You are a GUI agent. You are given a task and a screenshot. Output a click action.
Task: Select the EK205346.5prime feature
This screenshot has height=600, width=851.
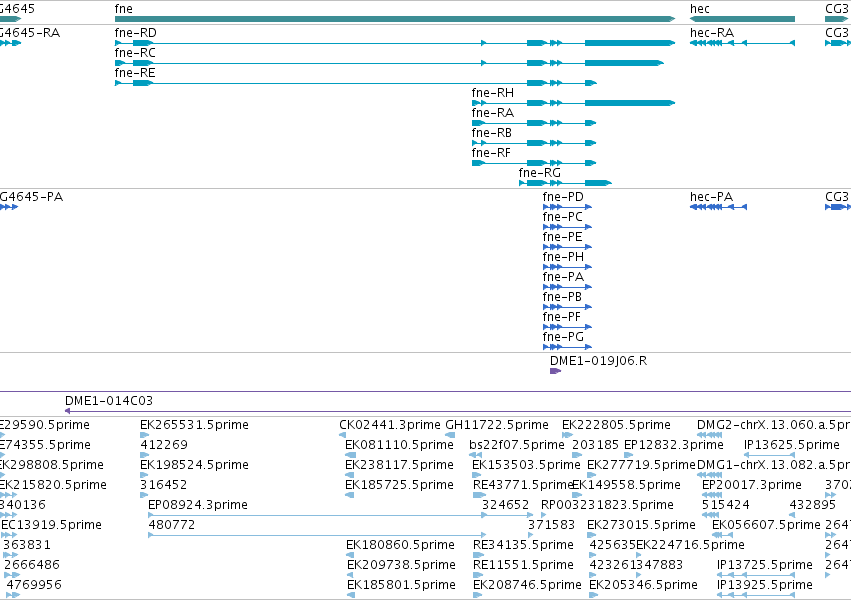pyautogui.click(x=593, y=595)
